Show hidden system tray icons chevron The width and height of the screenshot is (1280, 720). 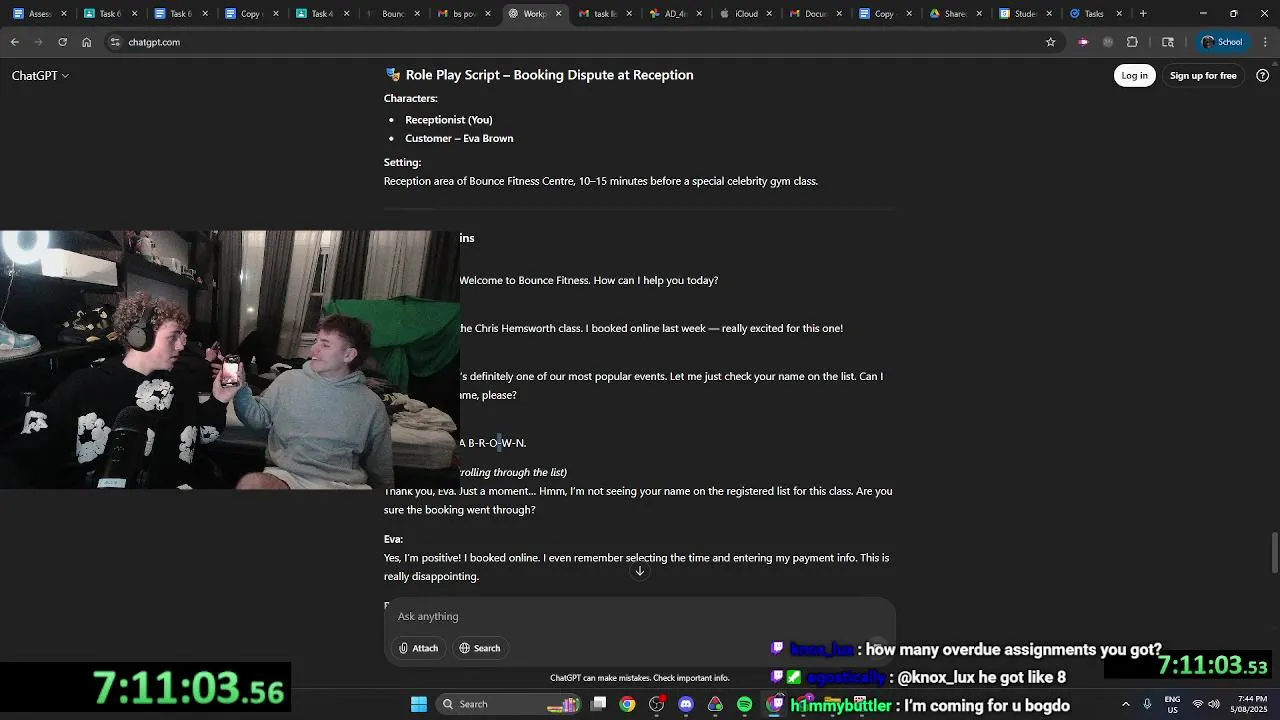click(x=1125, y=704)
